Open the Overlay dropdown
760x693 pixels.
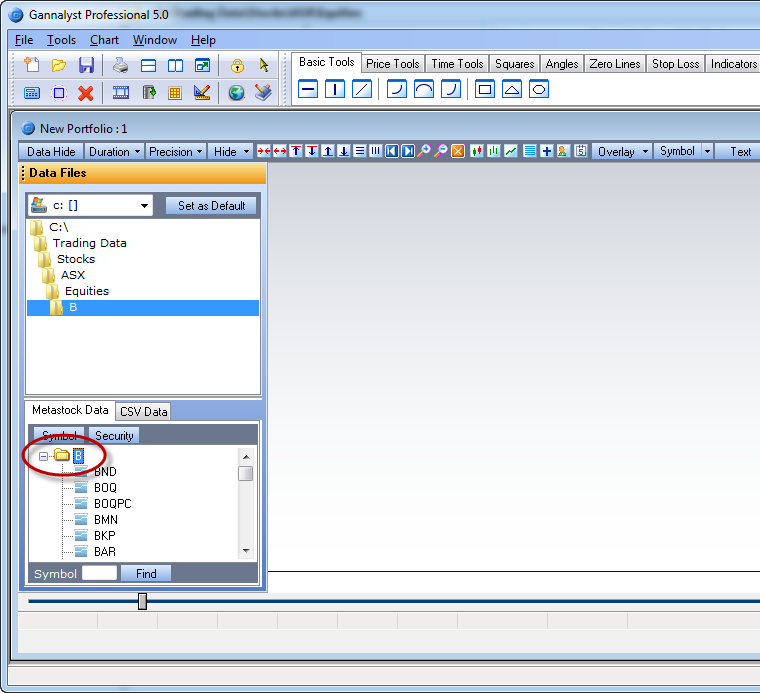click(x=622, y=152)
